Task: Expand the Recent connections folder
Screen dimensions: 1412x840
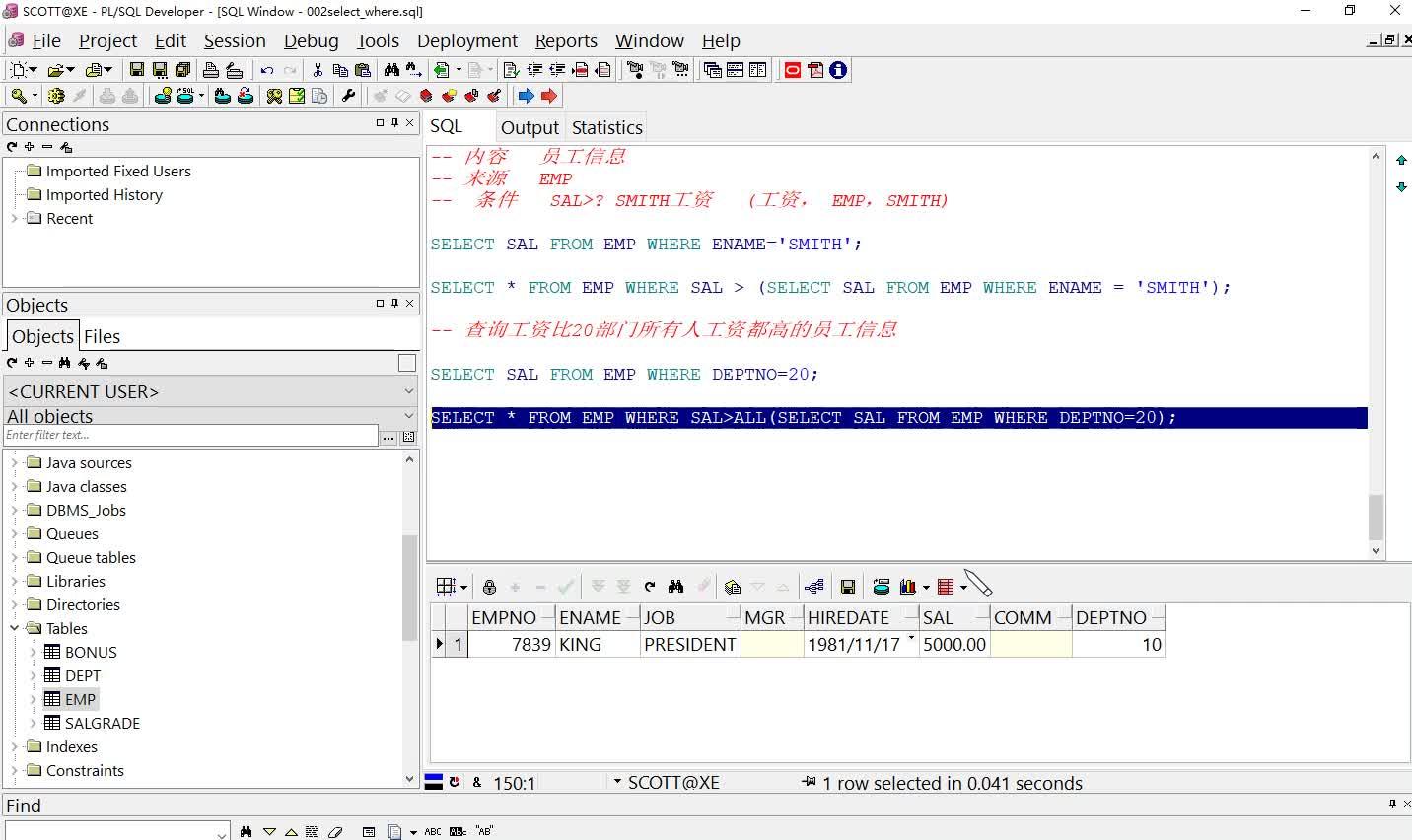Action: click(x=14, y=219)
